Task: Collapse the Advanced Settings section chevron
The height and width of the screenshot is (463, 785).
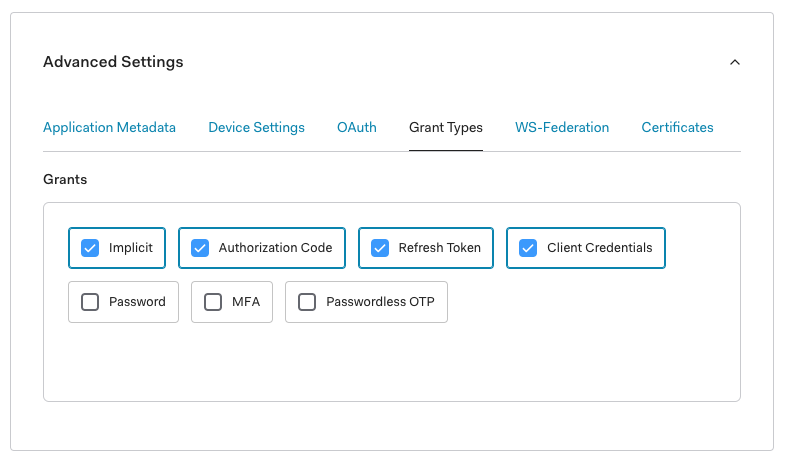Action: [x=735, y=62]
